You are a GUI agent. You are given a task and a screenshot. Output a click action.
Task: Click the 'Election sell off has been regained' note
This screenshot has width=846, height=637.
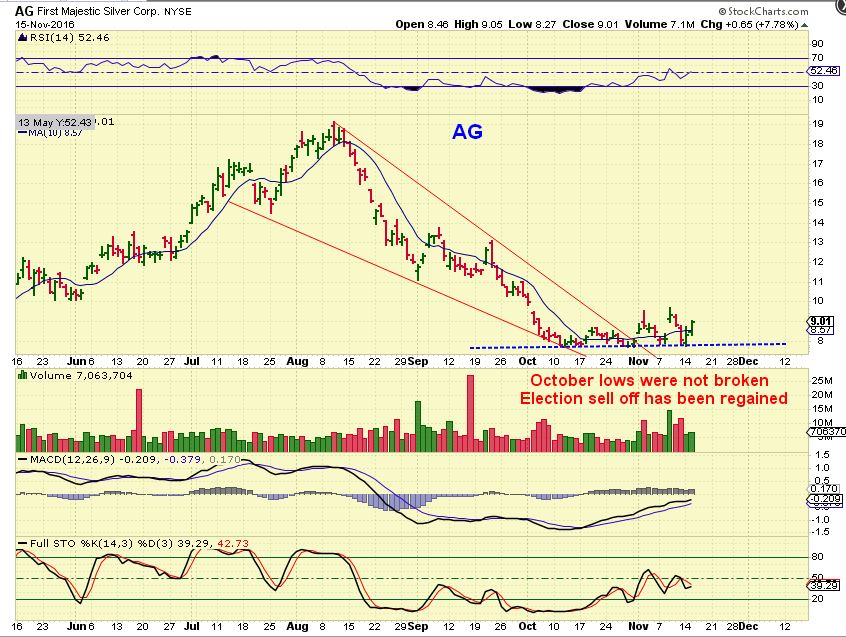(653, 399)
